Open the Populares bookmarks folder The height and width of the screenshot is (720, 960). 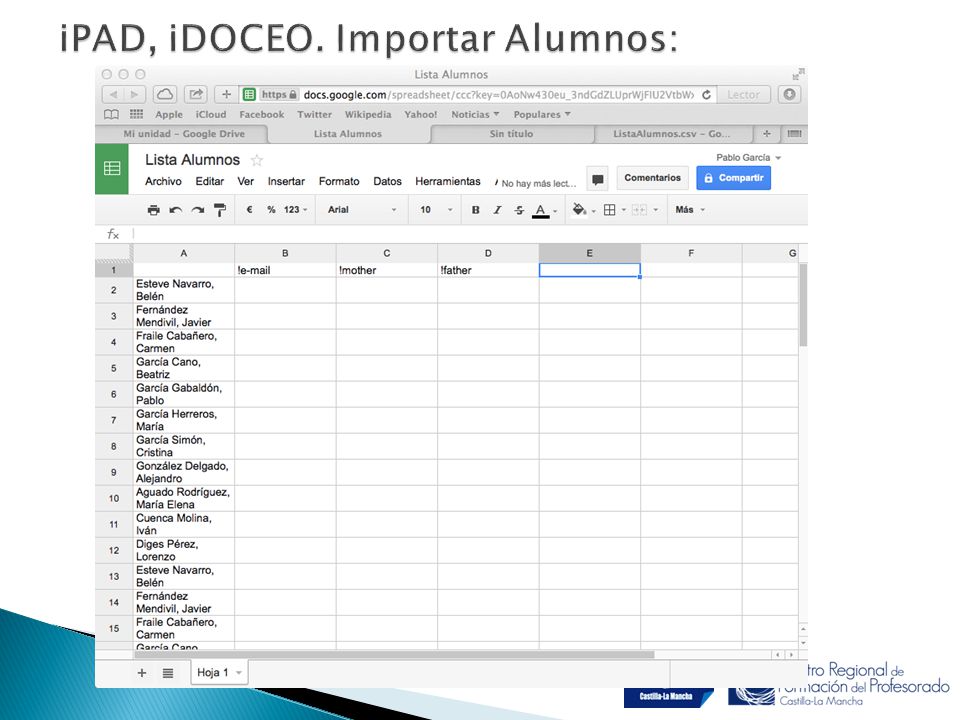[542, 114]
